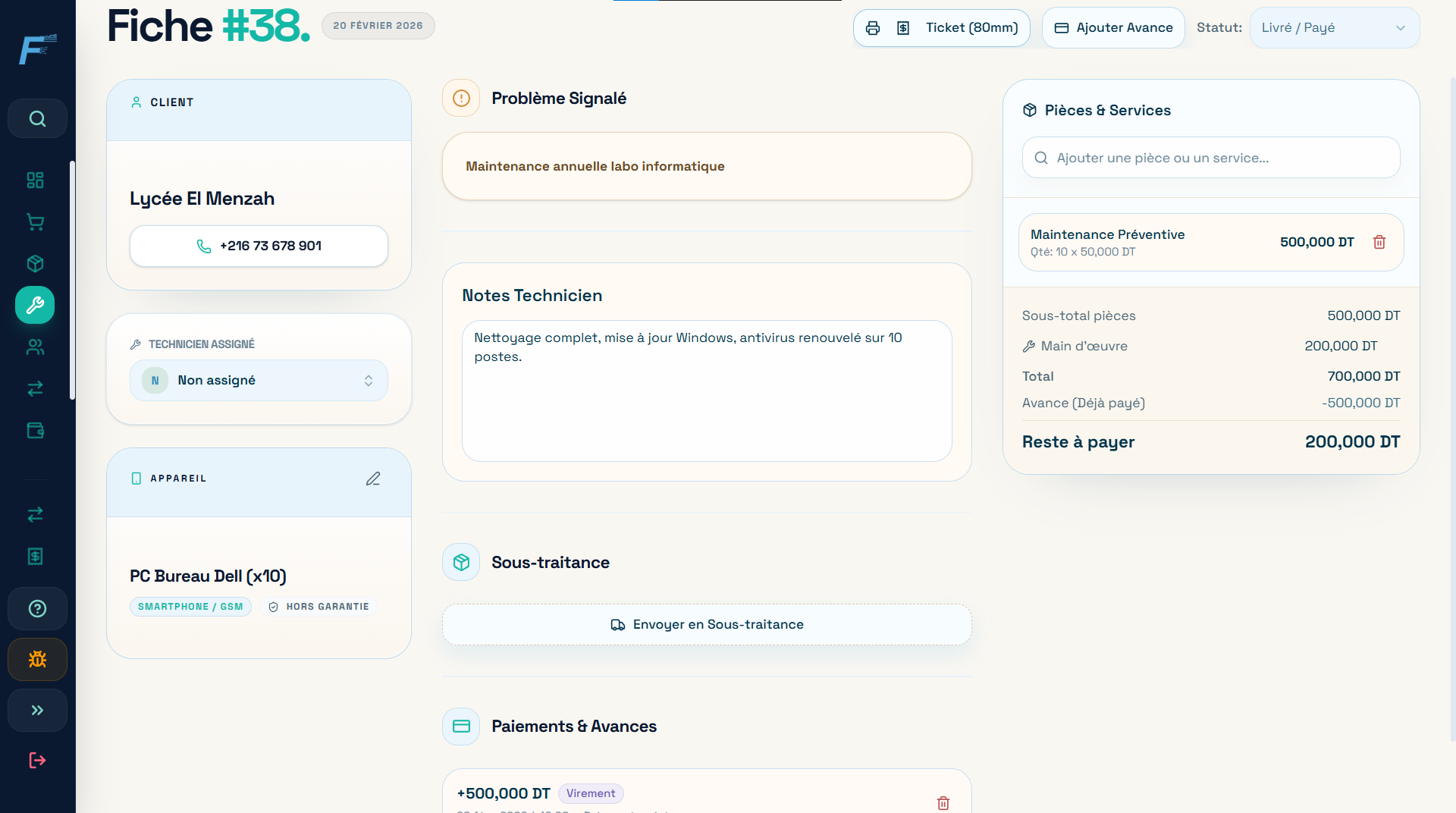The width and height of the screenshot is (1456, 813).
Task: Delete the Maintenance Préventive line item
Action: [x=1379, y=242]
